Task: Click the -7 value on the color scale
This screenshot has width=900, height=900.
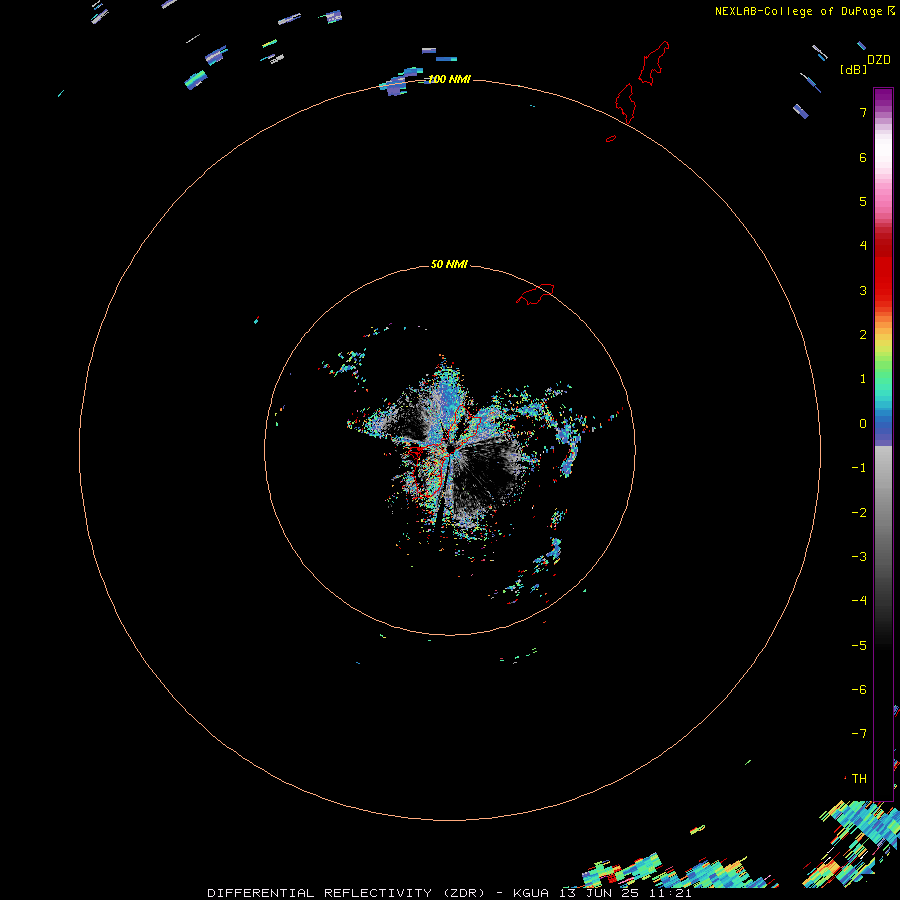Action: coord(859,734)
